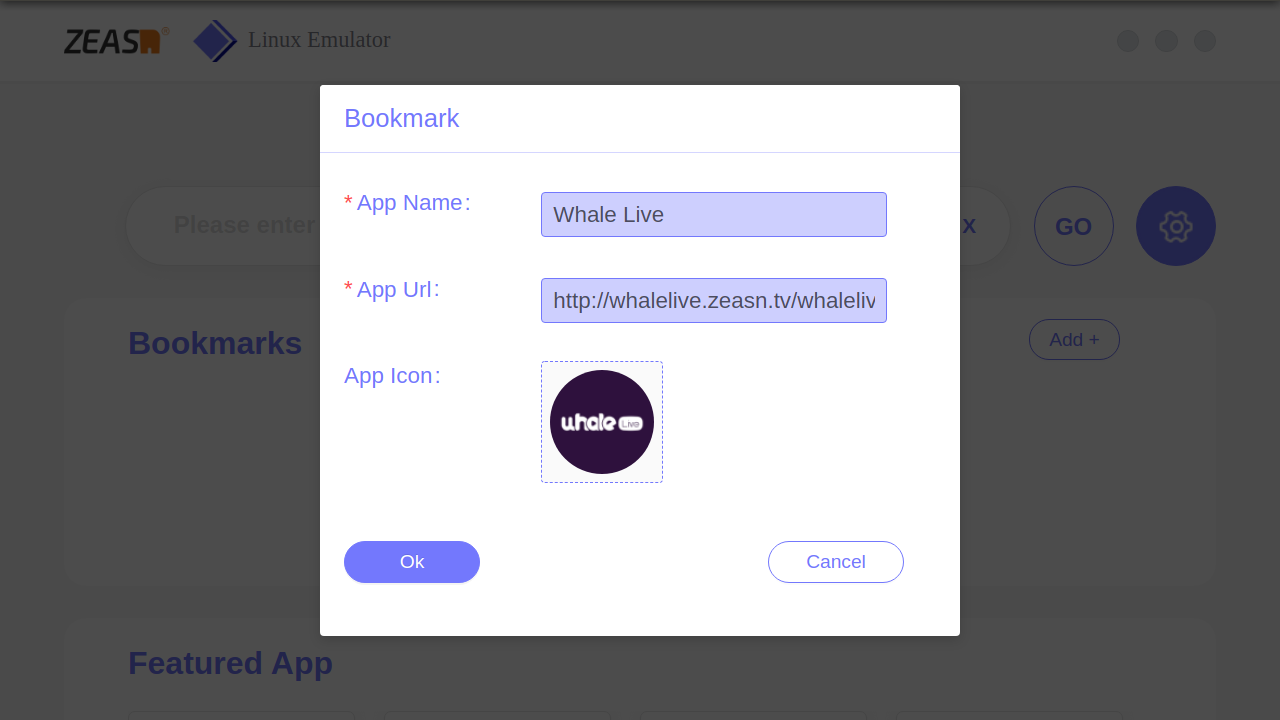Click the Bookmarks section heading
The width and height of the screenshot is (1280, 720).
215,343
